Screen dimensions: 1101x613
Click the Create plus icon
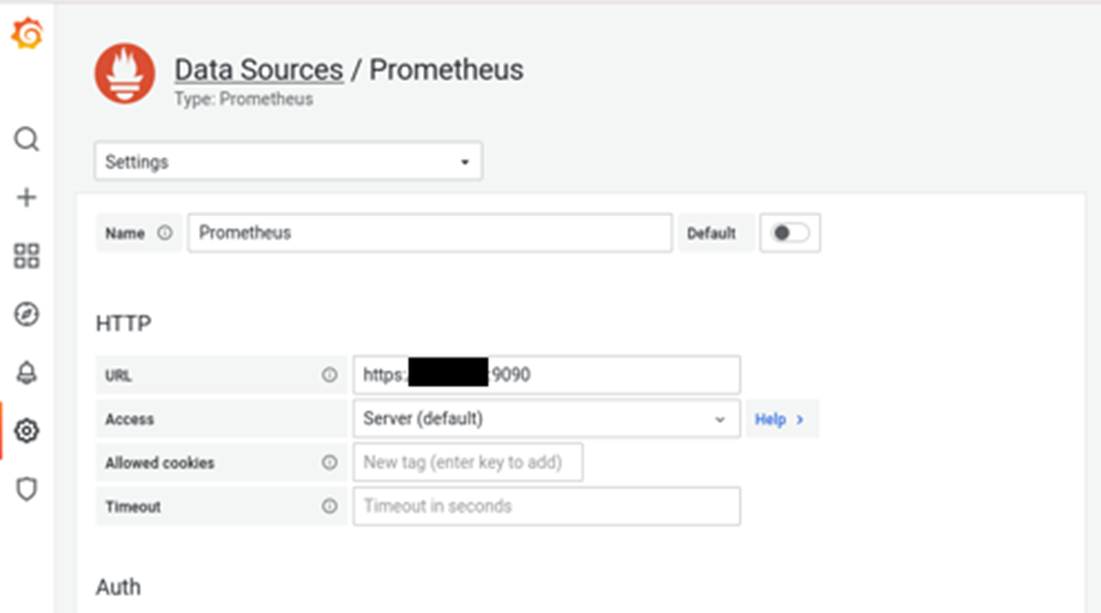[27, 197]
